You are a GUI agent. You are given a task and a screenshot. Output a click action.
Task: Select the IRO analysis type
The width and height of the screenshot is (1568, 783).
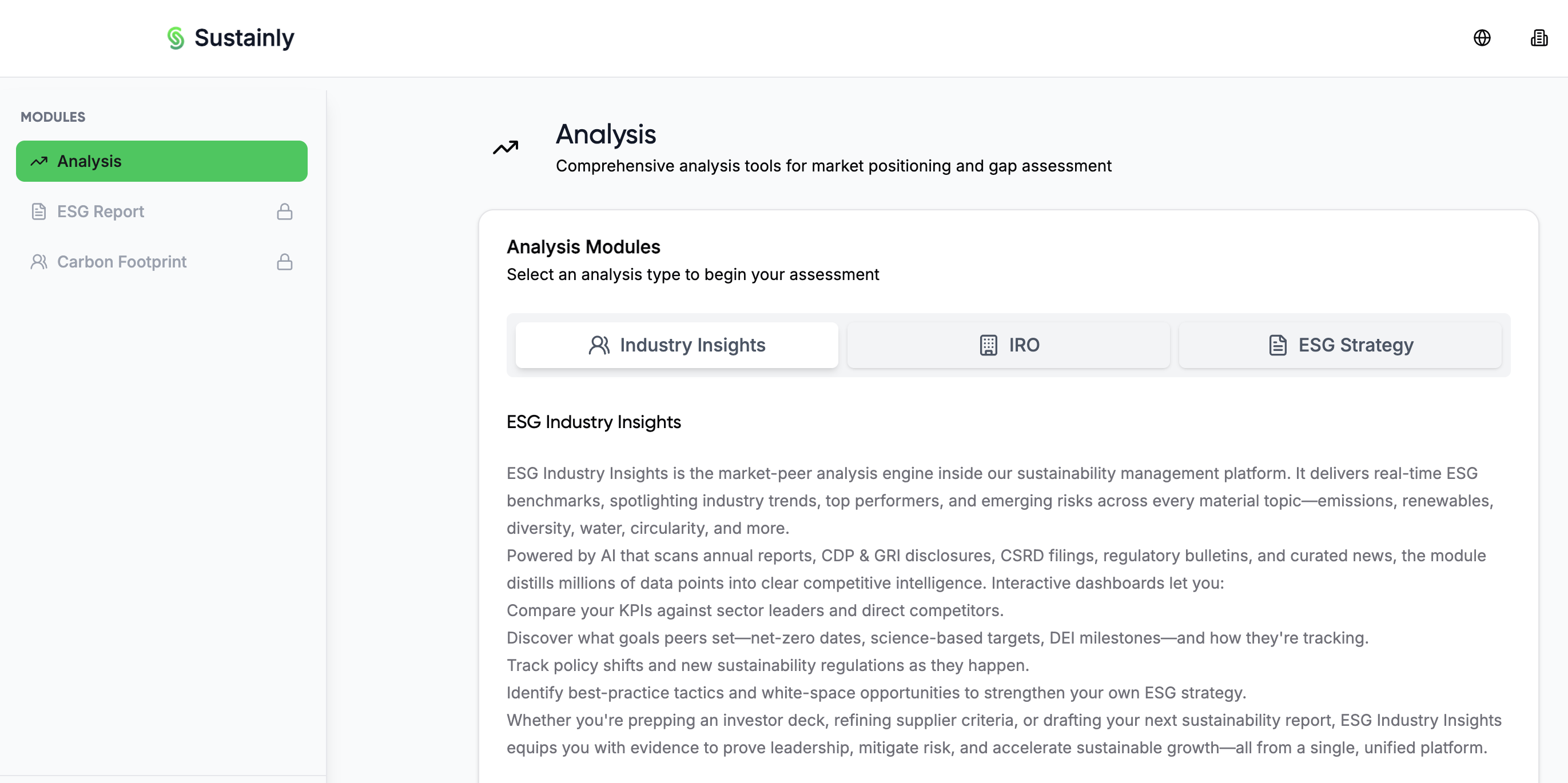pos(1008,345)
